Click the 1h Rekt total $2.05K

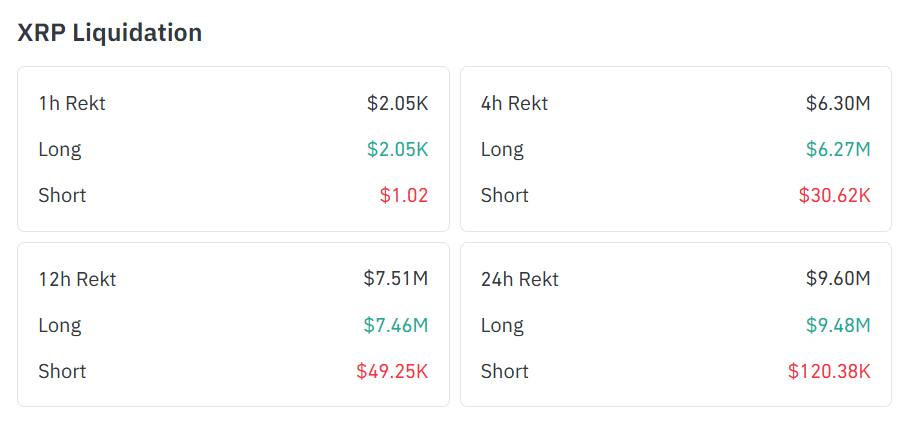pos(398,103)
